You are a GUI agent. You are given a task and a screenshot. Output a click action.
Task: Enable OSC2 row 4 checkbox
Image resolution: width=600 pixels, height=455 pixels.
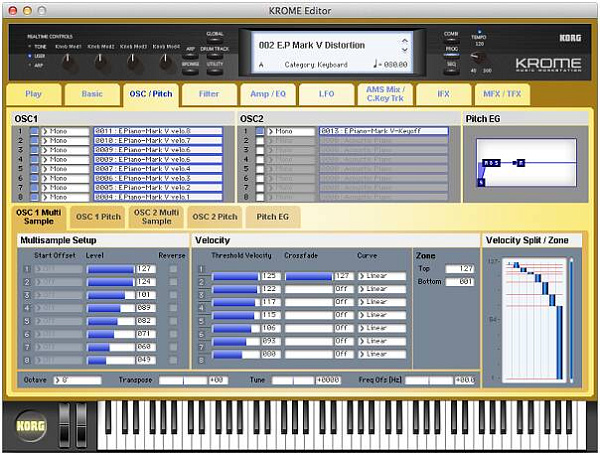pos(260,160)
